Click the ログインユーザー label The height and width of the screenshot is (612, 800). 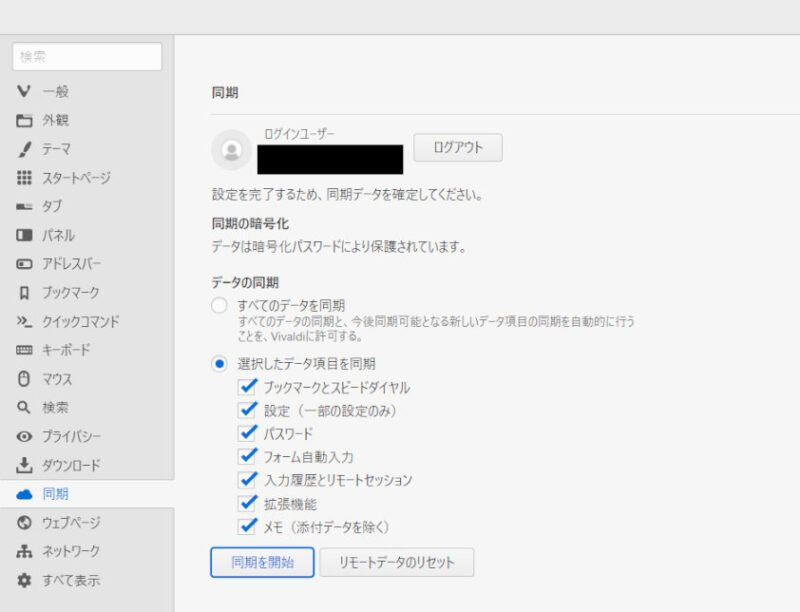pos(299,134)
